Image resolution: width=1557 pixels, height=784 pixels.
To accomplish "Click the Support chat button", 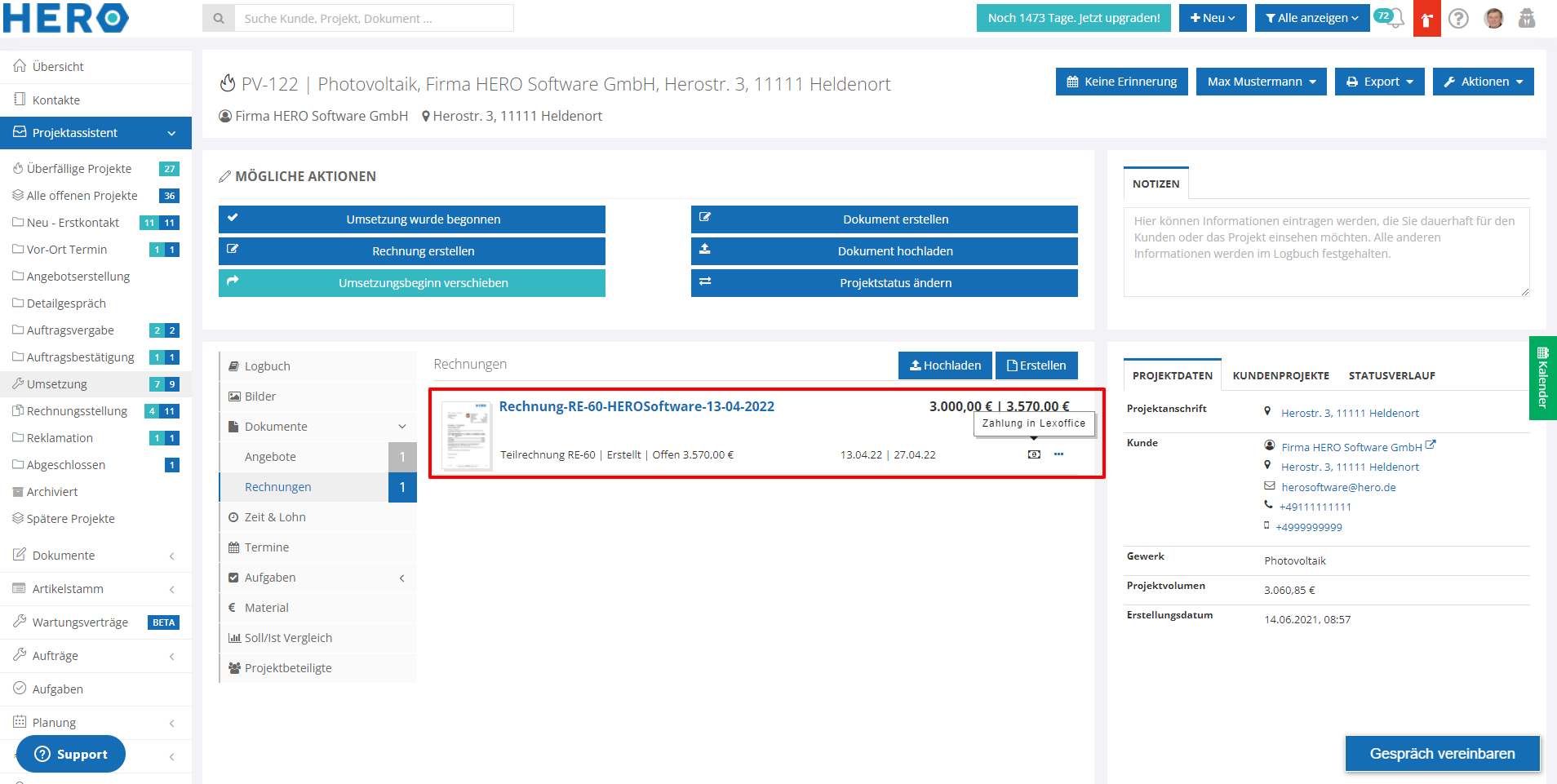I will (71, 754).
